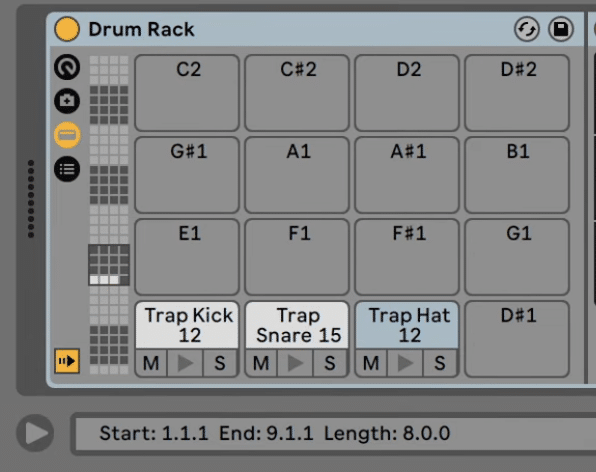Toggle the Chain List view
The image size is (596, 472).
coord(67,135)
